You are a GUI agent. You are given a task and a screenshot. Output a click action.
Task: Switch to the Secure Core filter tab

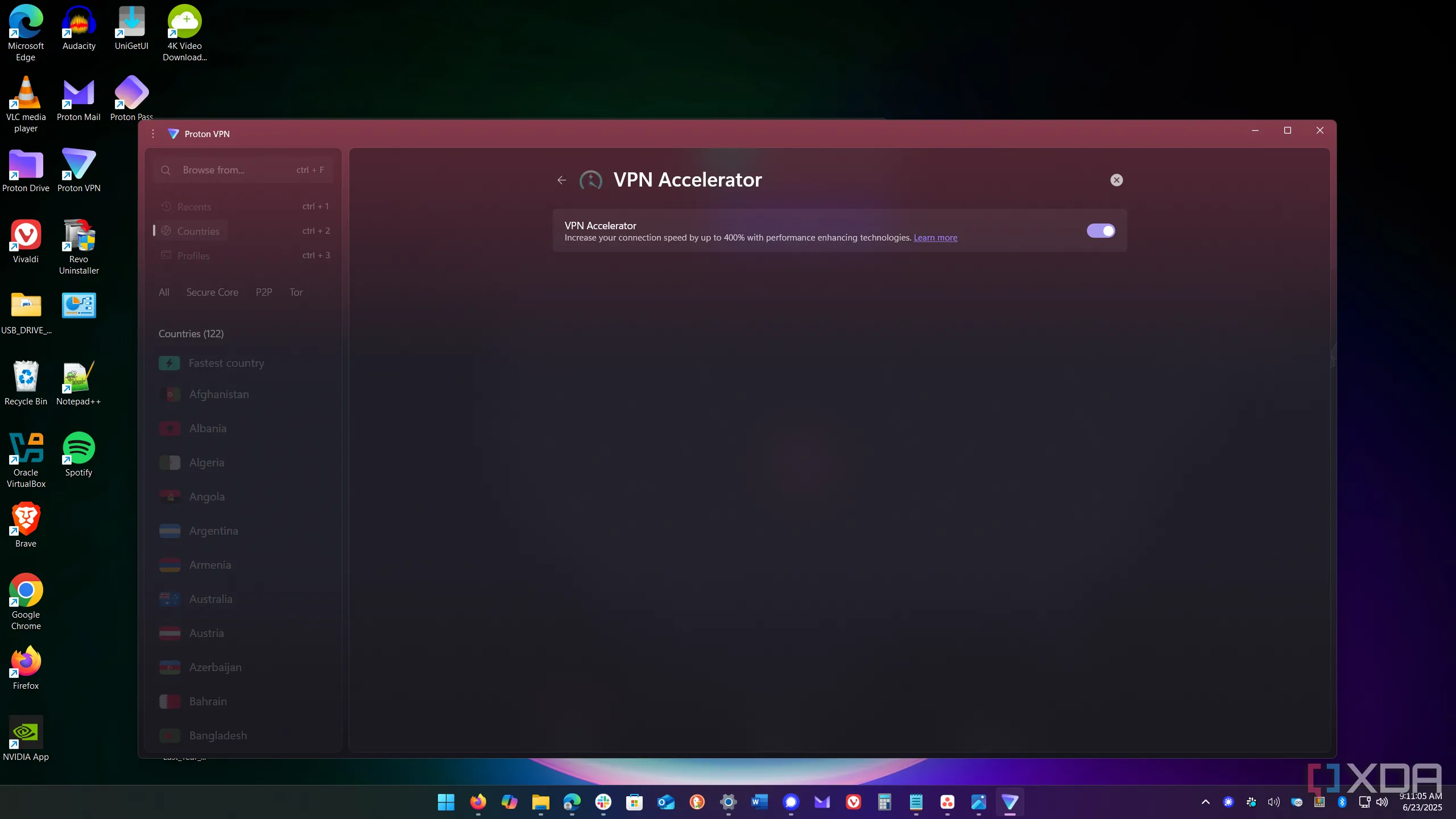[212, 292]
